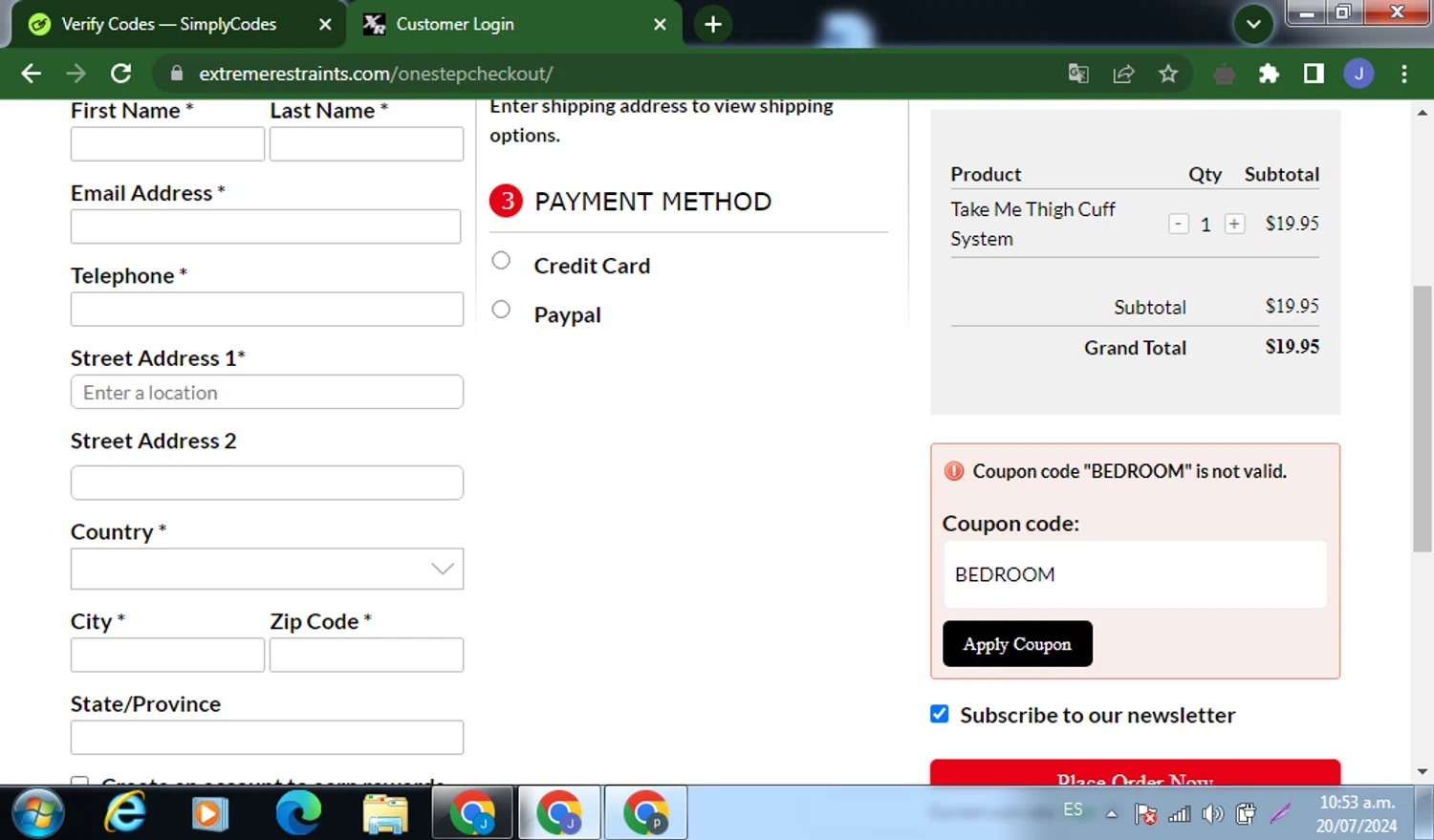
Task: Click the Grand Total $19.95 amount
Action: (x=1293, y=347)
